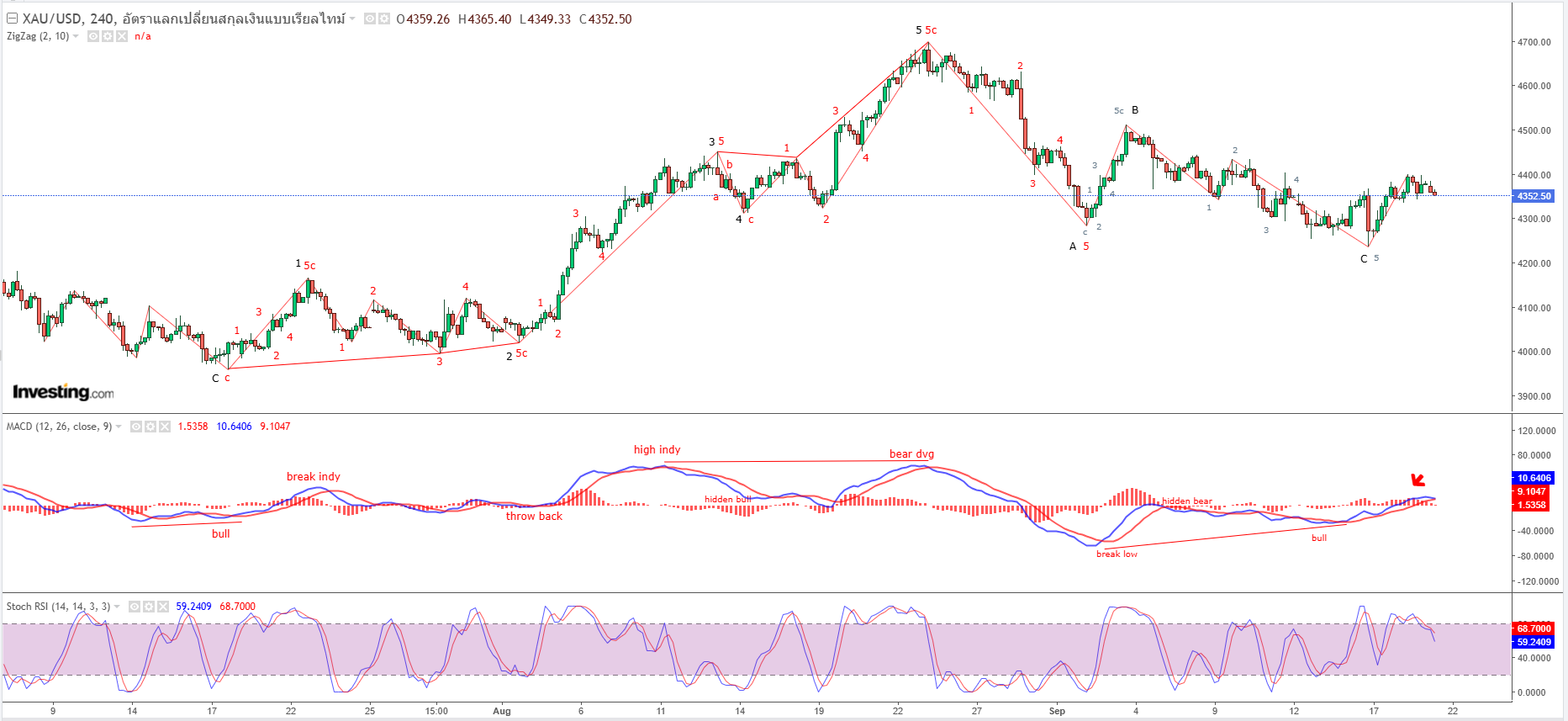1568x721 pixels.
Task: Open settings gear for XAU/USD main series
Action: [384, 19]
